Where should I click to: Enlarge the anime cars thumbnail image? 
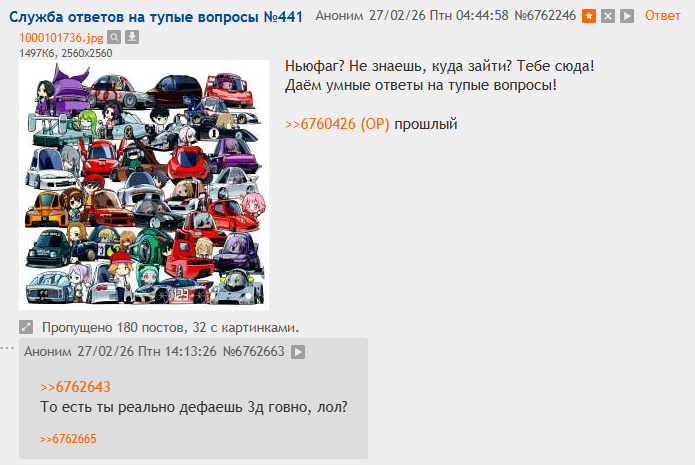coord(144,185)
